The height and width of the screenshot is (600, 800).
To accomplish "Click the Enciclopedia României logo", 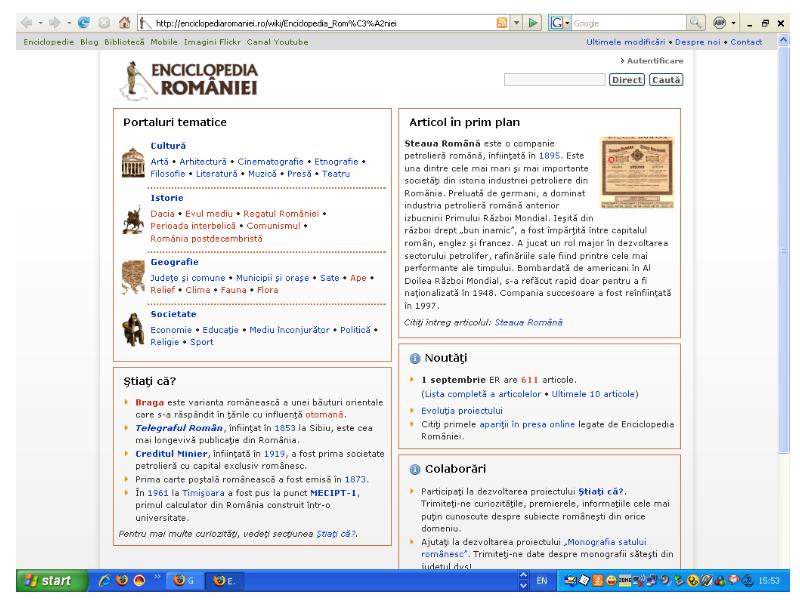I will coord(189,80).
